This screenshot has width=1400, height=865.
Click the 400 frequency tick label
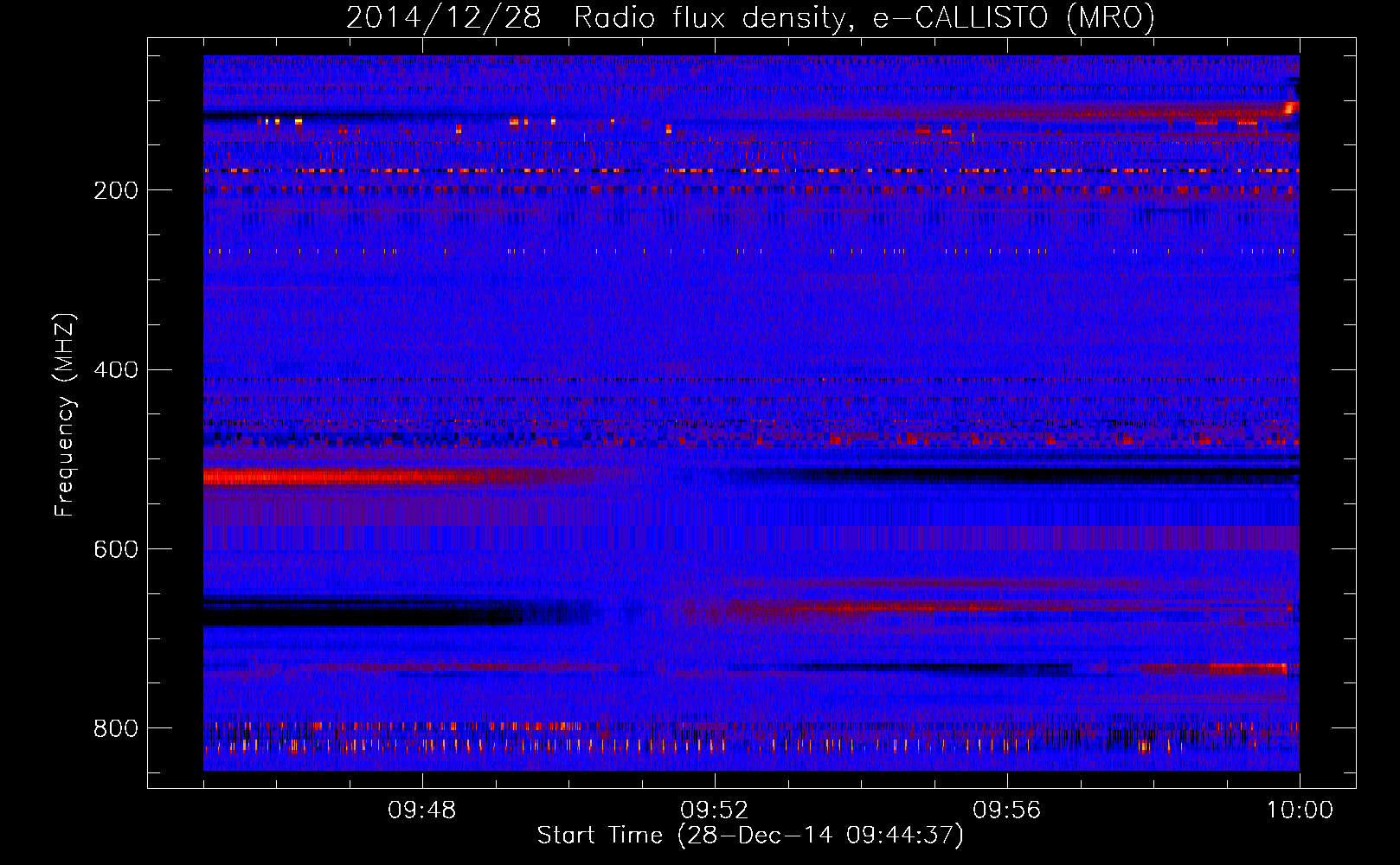click(x=116, y=370)
